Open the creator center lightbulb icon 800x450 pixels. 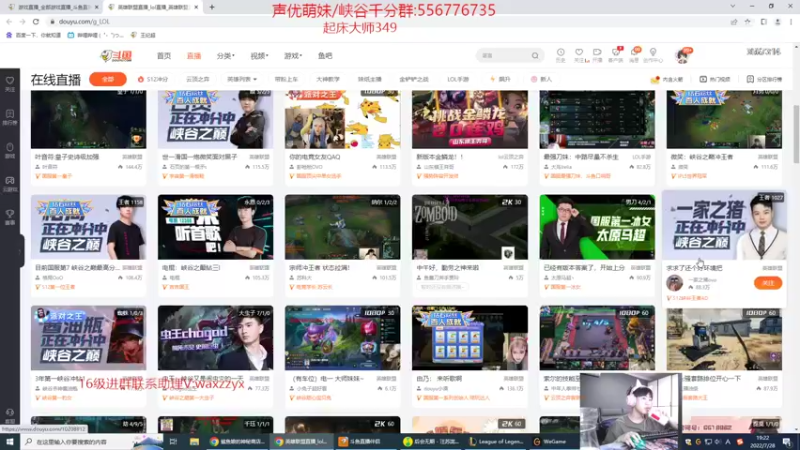click(x=653, y=55)
